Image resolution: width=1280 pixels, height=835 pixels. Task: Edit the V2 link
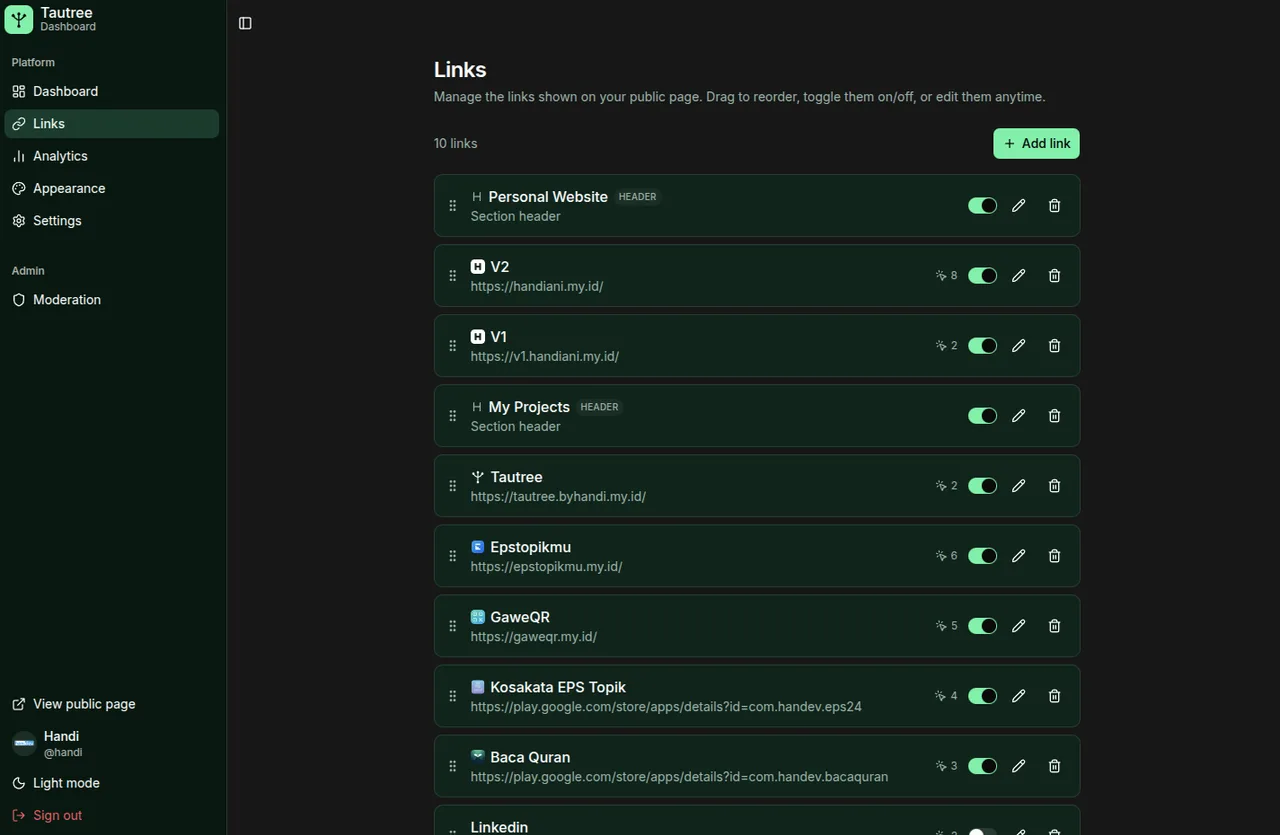pos(1018,276)
